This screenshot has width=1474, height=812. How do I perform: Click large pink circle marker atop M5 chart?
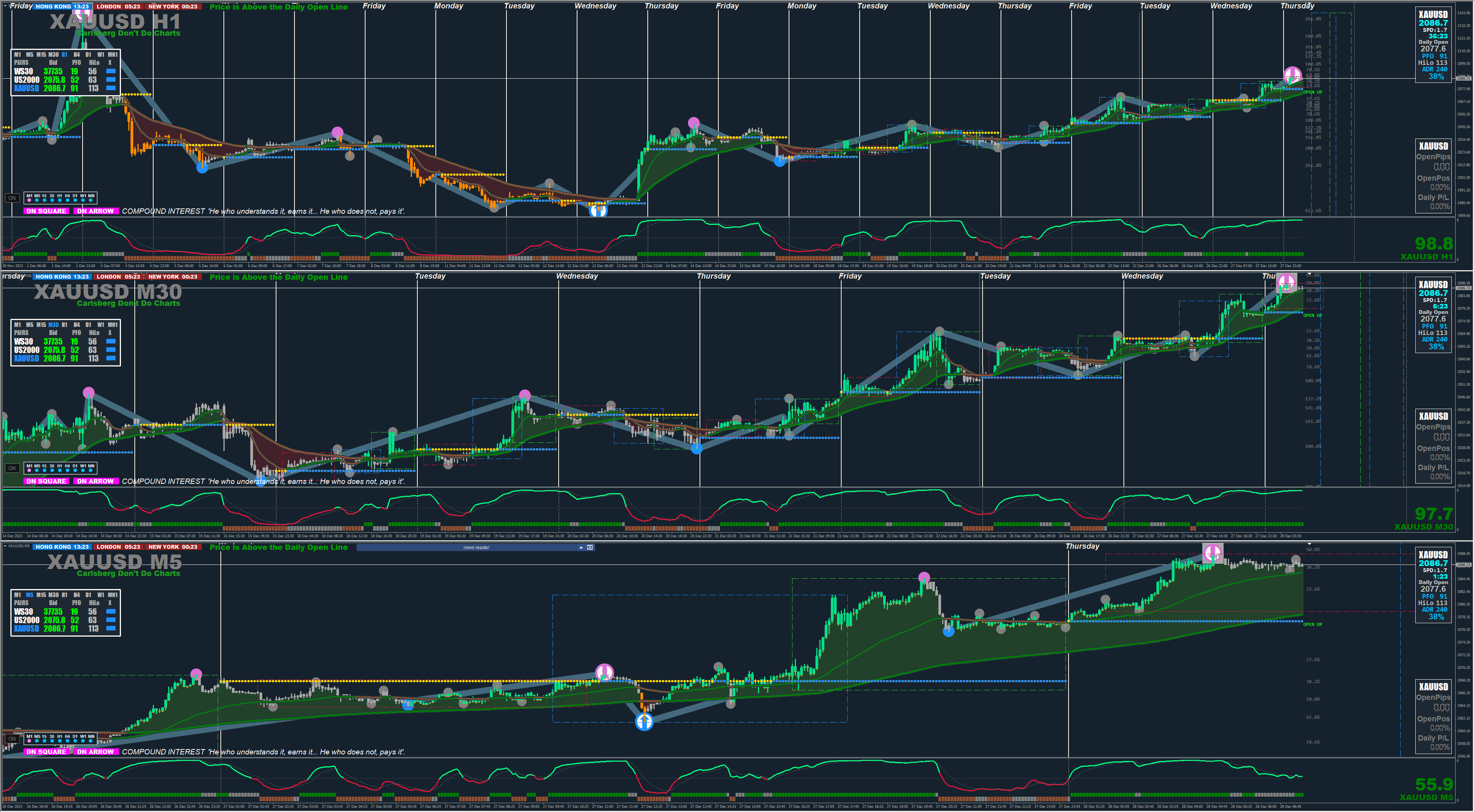(x=1213, y=552)
